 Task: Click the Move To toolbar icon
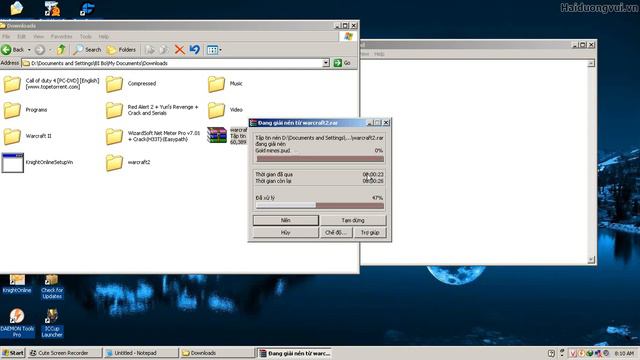[x=150, y=50]
